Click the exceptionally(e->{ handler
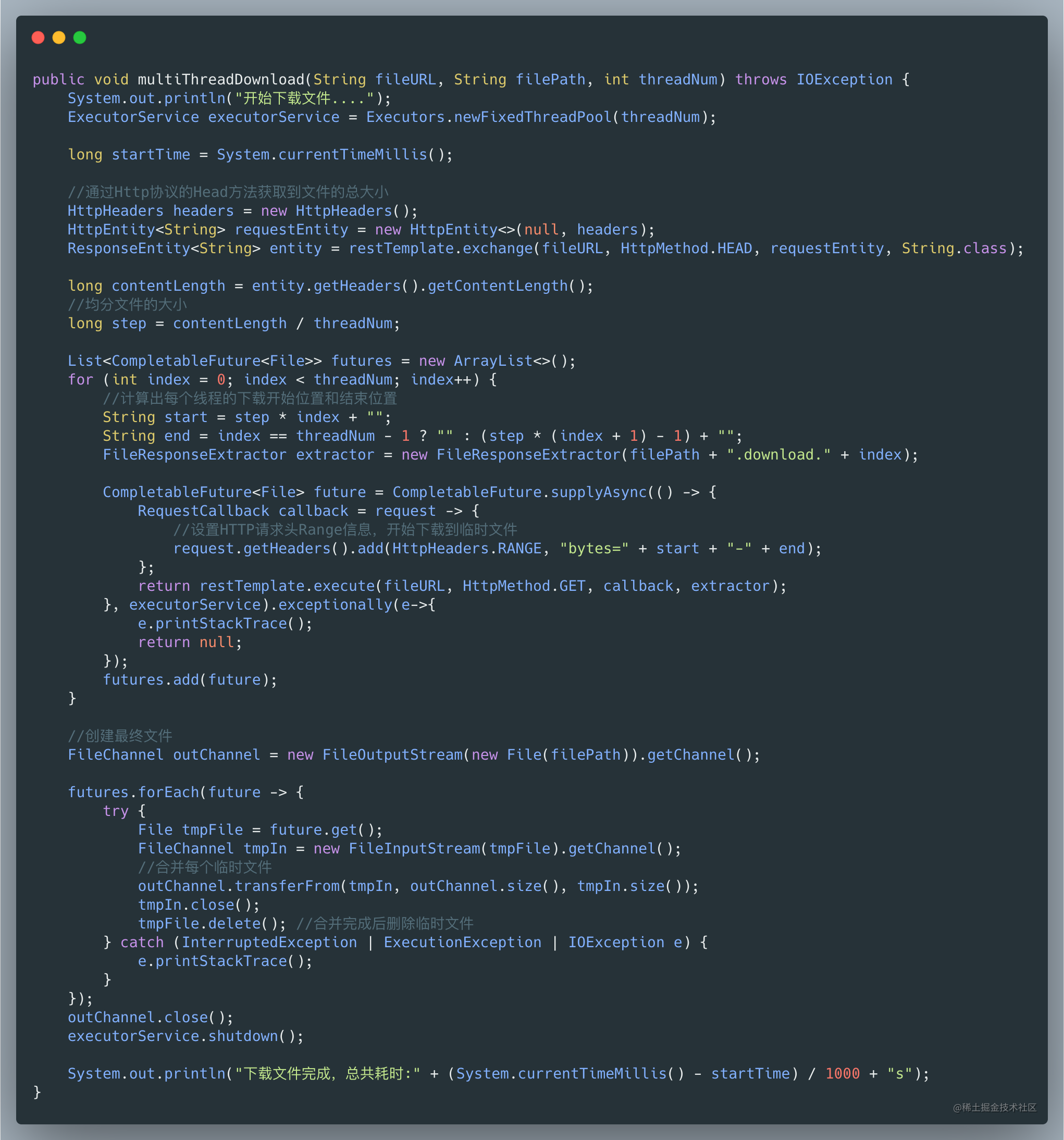 (x=357, y=604)
